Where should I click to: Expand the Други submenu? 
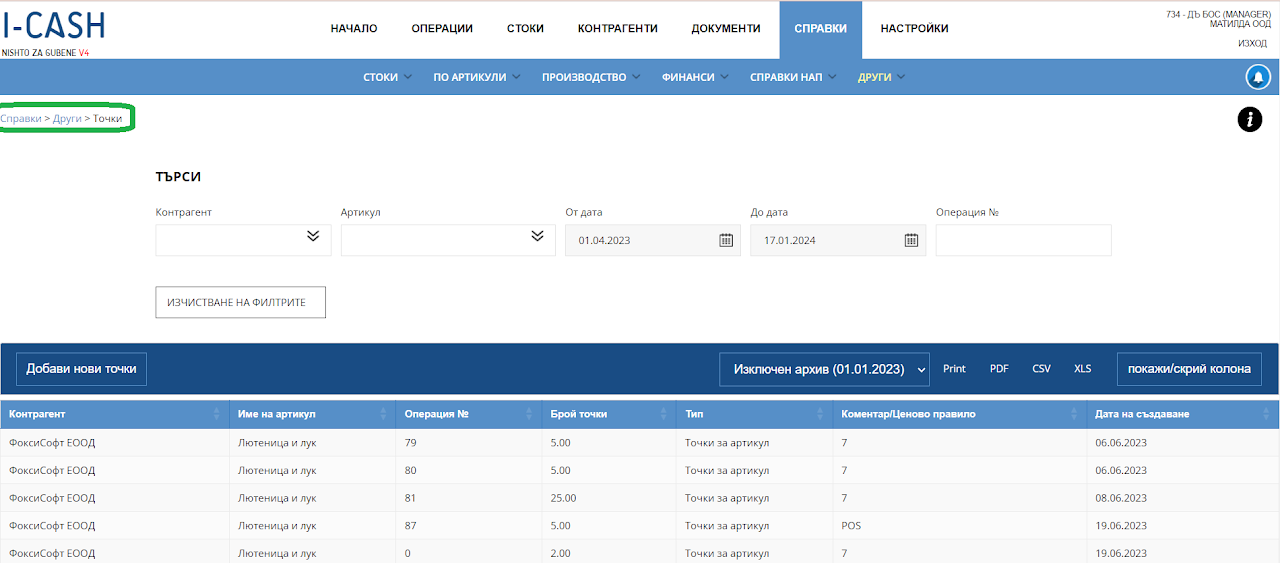881,77
